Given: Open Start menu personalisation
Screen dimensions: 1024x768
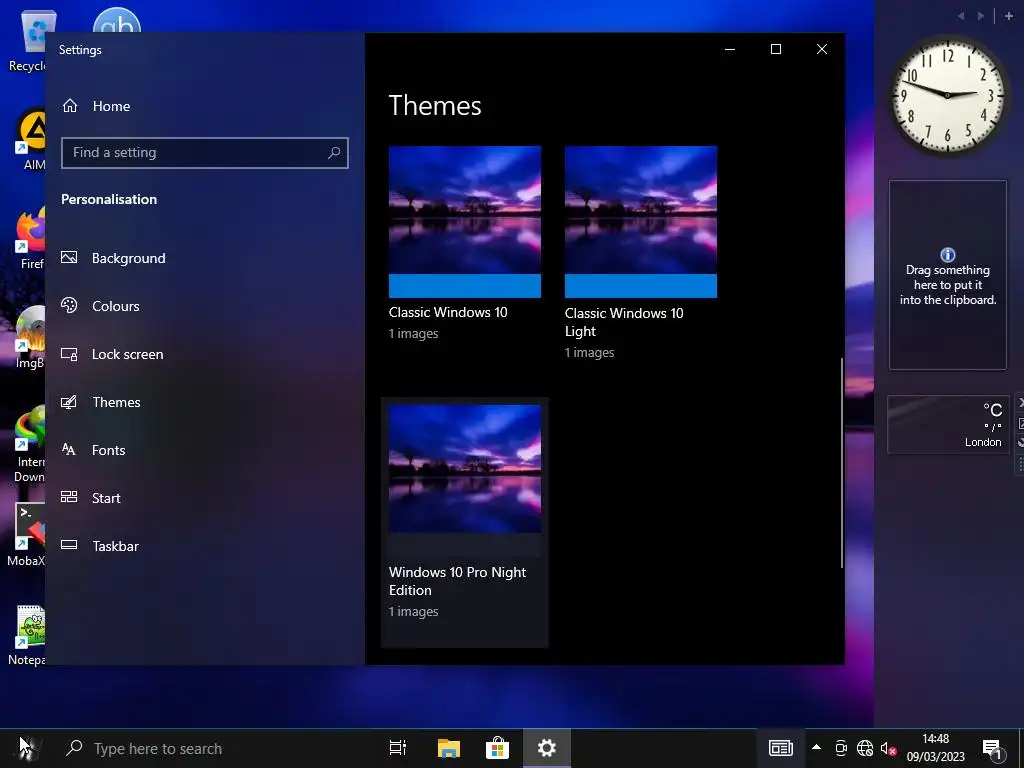Looking at the screenshot, I should coord(91,498).
